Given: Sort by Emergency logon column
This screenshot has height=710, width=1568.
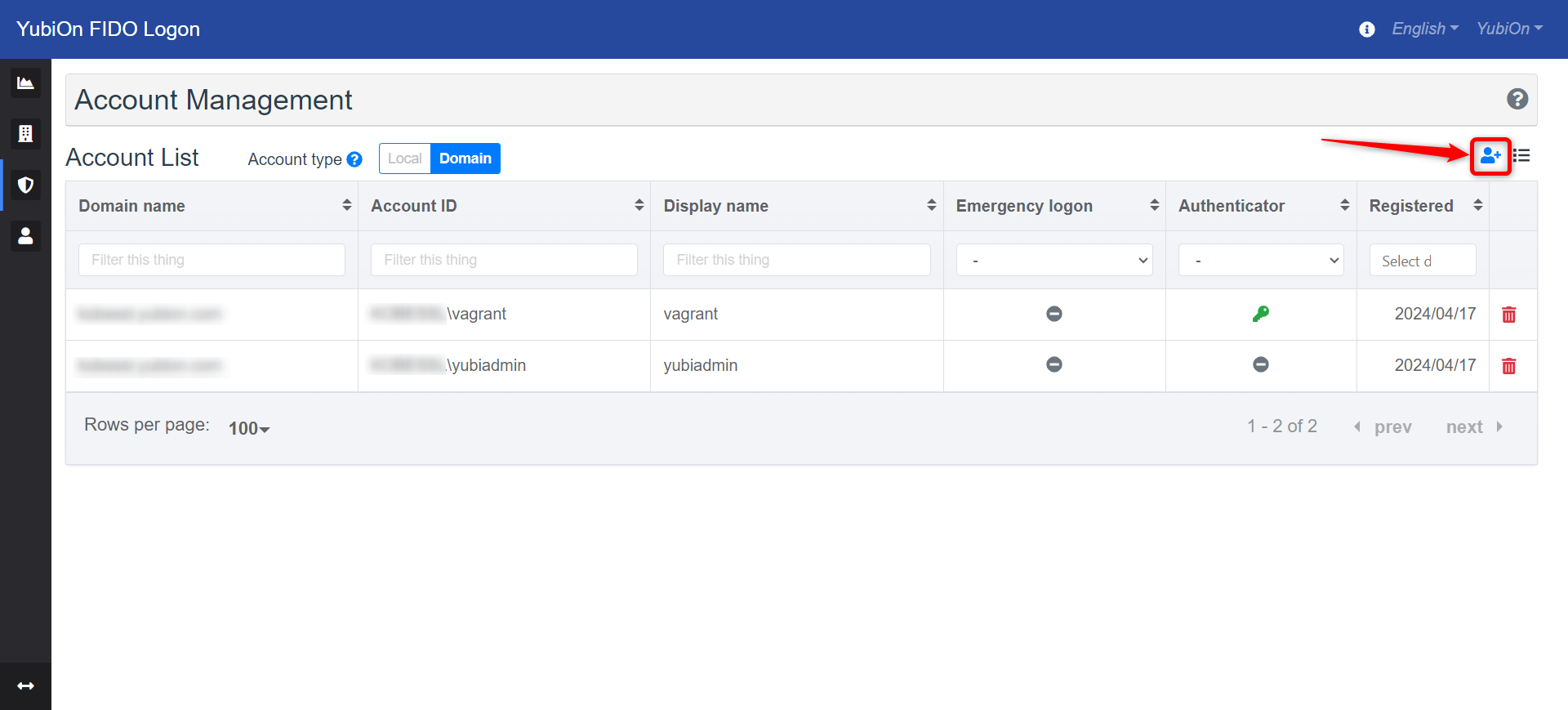Looking at the screenshot, I should coord(1155,205).
